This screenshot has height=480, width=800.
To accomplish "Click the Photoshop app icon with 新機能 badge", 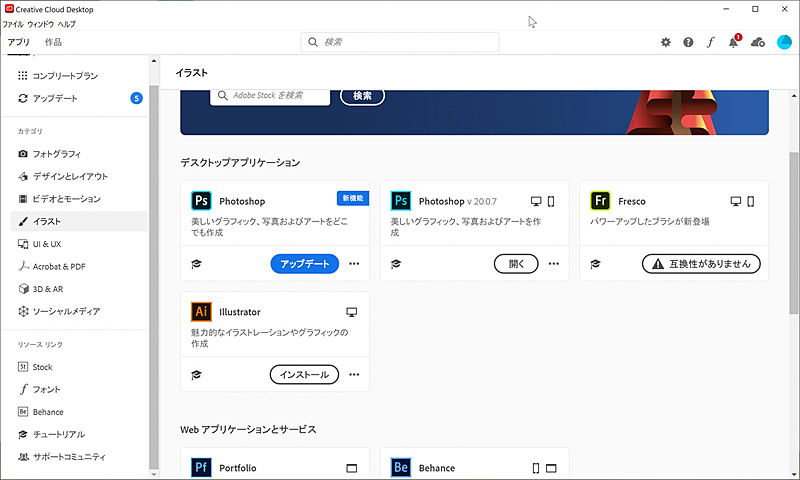I will 201,201.
